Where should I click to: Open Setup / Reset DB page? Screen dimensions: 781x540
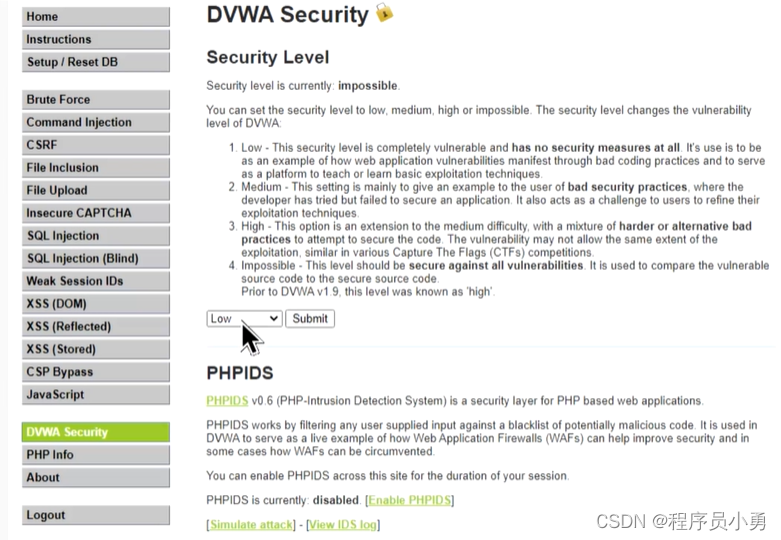(x=95, y=62)
